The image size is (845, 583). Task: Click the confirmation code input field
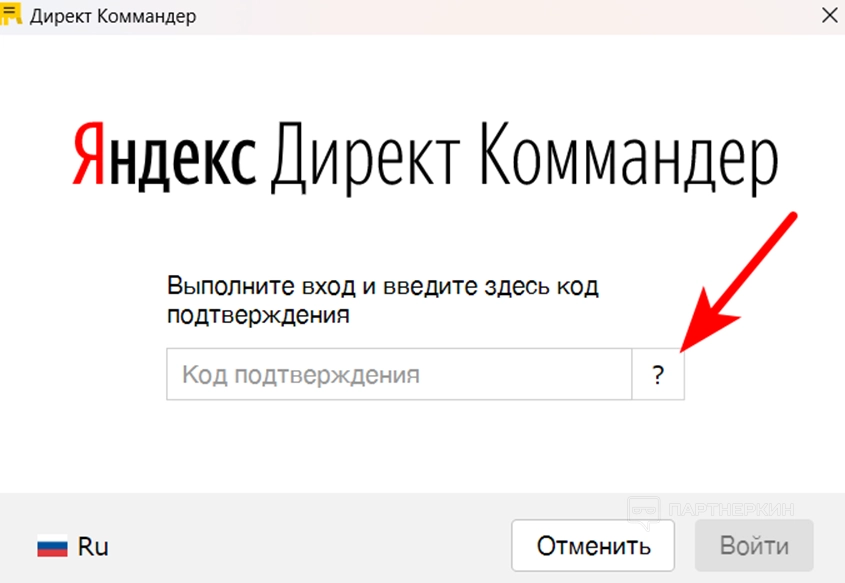coord(399,374)
